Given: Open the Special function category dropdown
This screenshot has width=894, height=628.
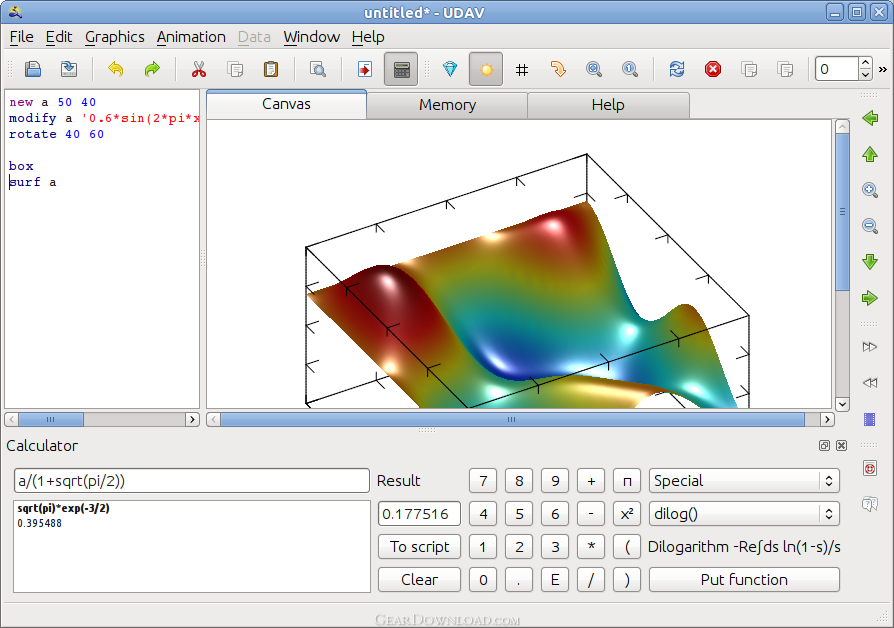Looking at the screenshot, I should click(744, 481).
